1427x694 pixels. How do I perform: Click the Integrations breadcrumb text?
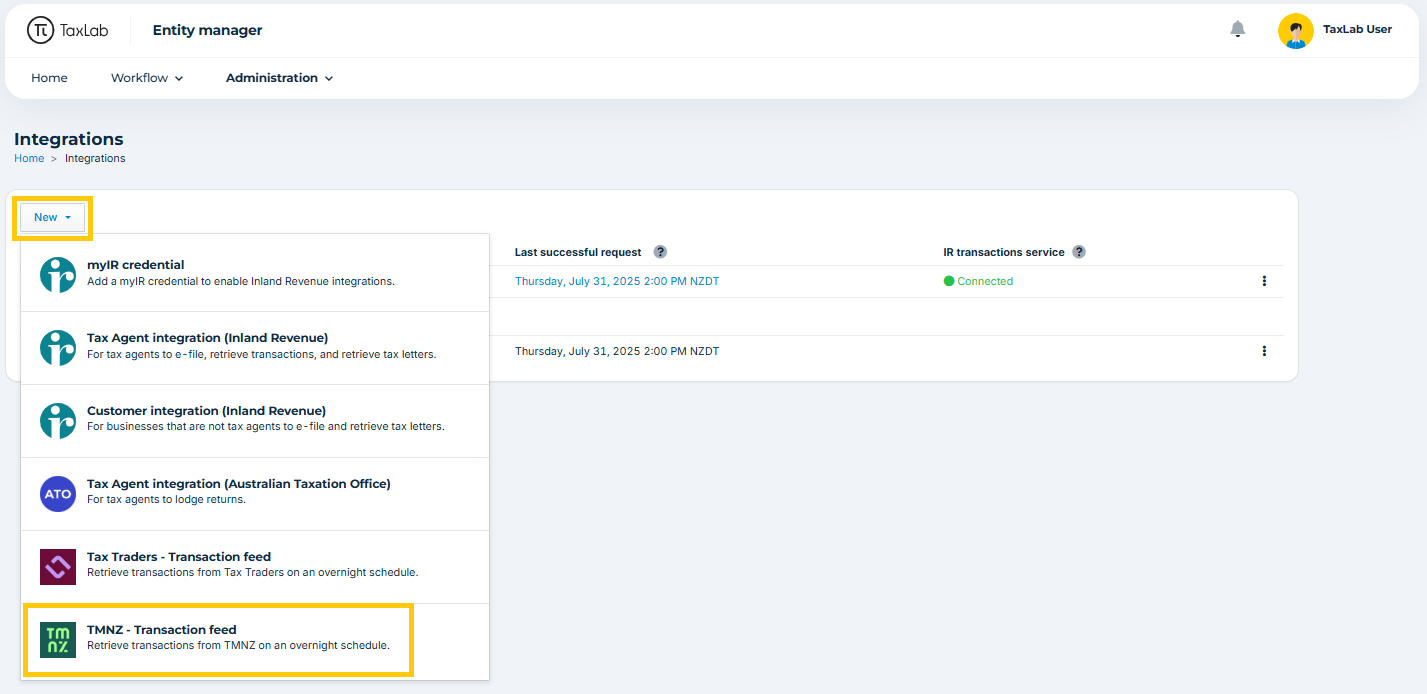(x=95, y=158)
